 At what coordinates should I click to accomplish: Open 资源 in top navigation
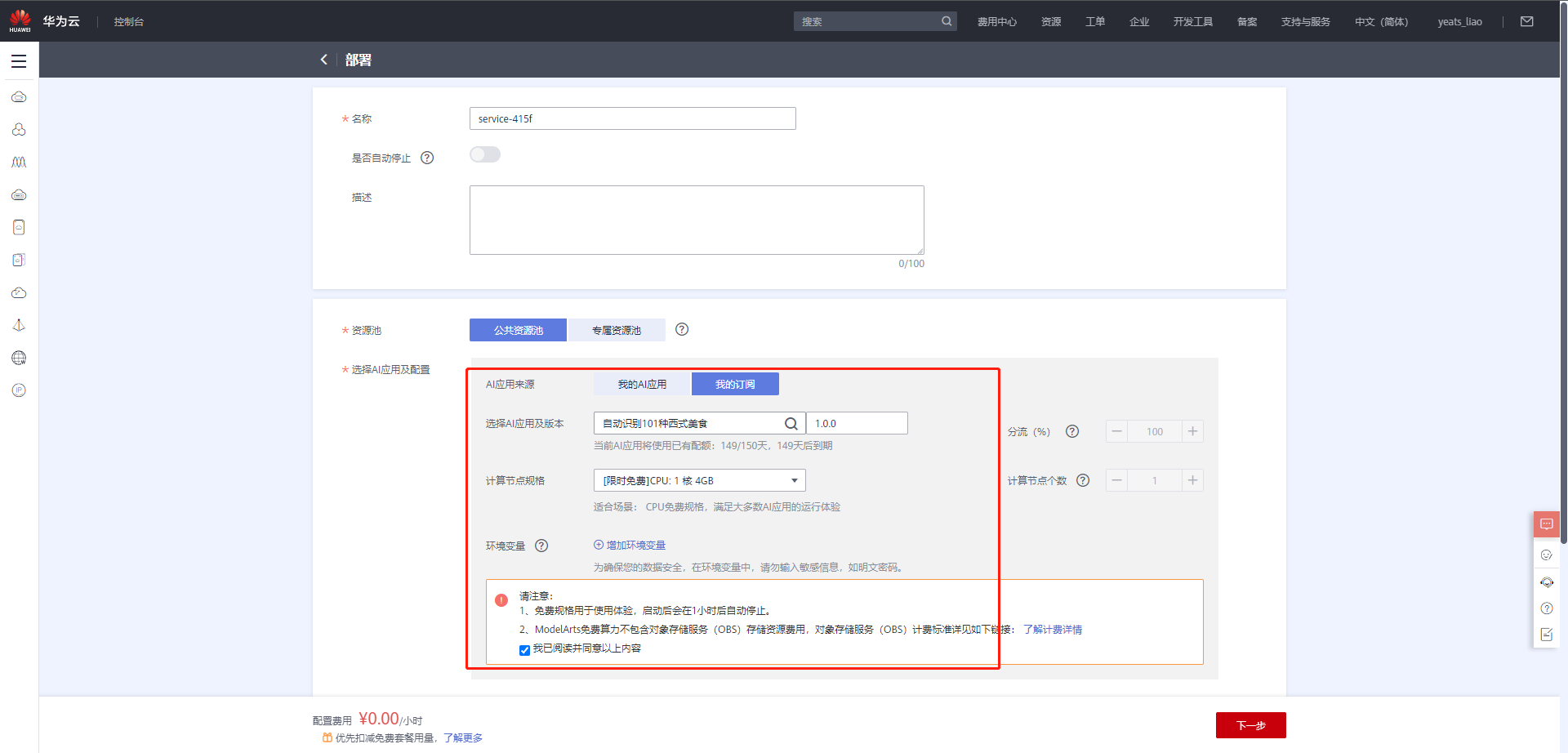click(x=1051, y=22)
